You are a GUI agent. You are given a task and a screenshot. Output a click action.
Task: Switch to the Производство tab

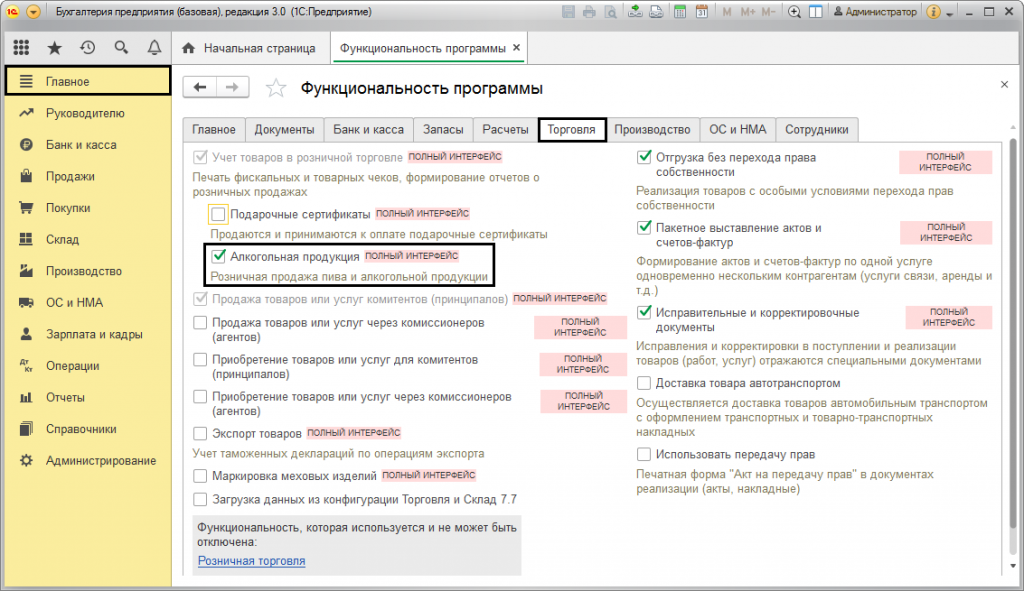click(x=652, y=130)
